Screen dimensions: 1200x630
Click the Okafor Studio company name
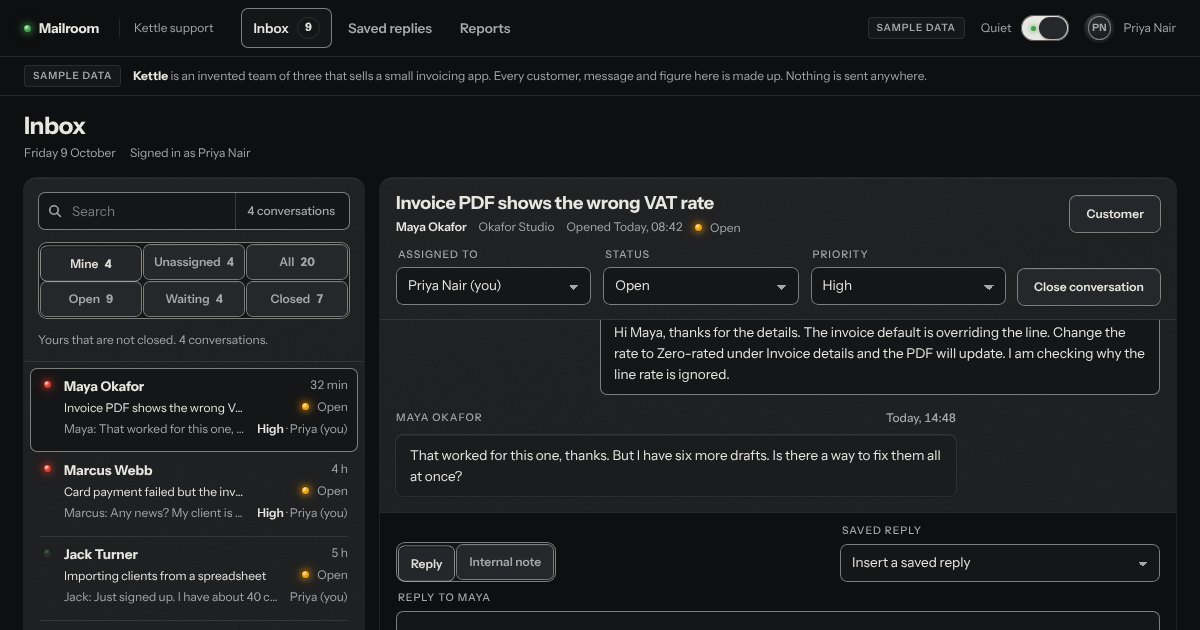click(x=516, y=227)
